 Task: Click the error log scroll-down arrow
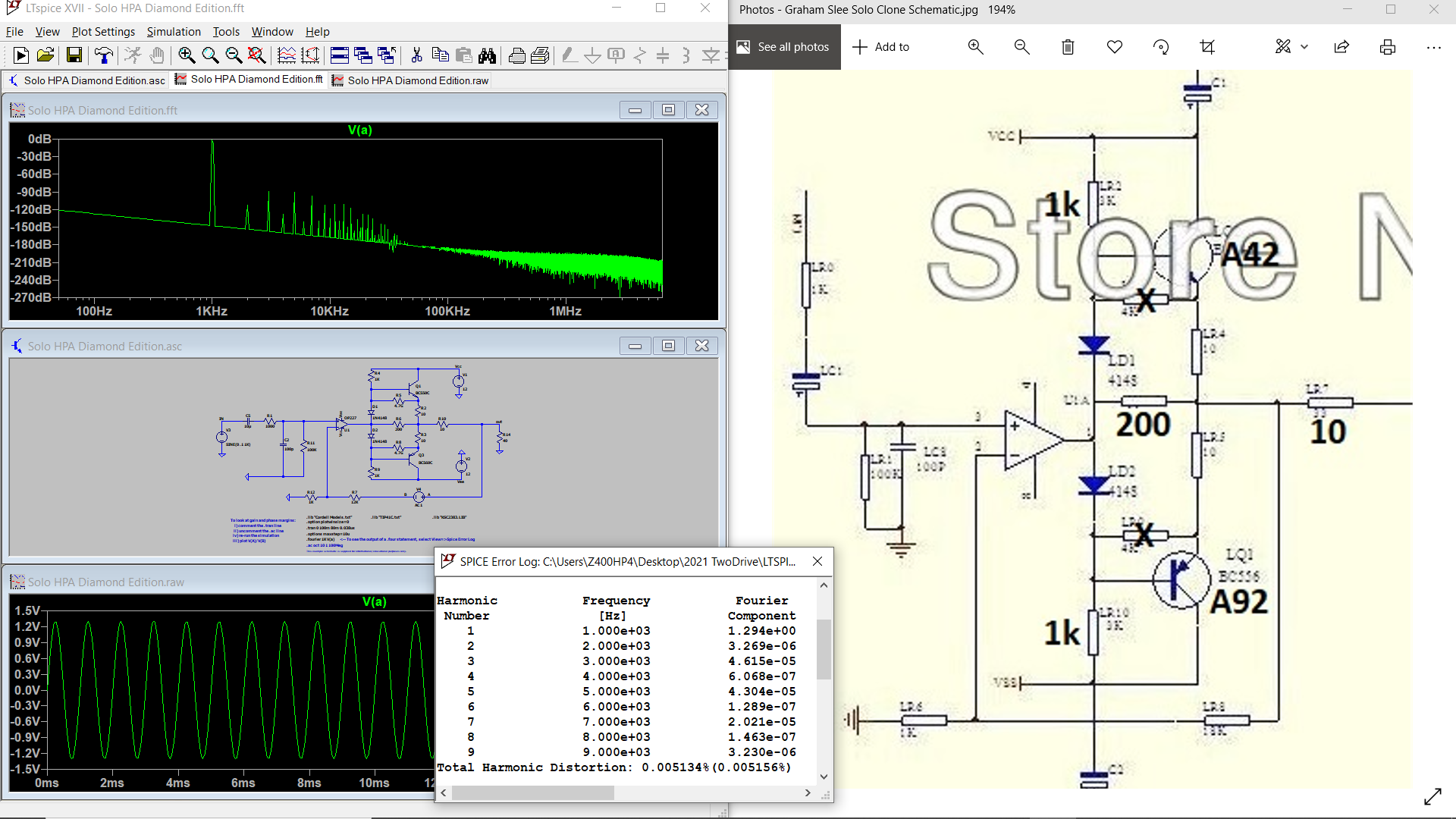click(824, 777)
